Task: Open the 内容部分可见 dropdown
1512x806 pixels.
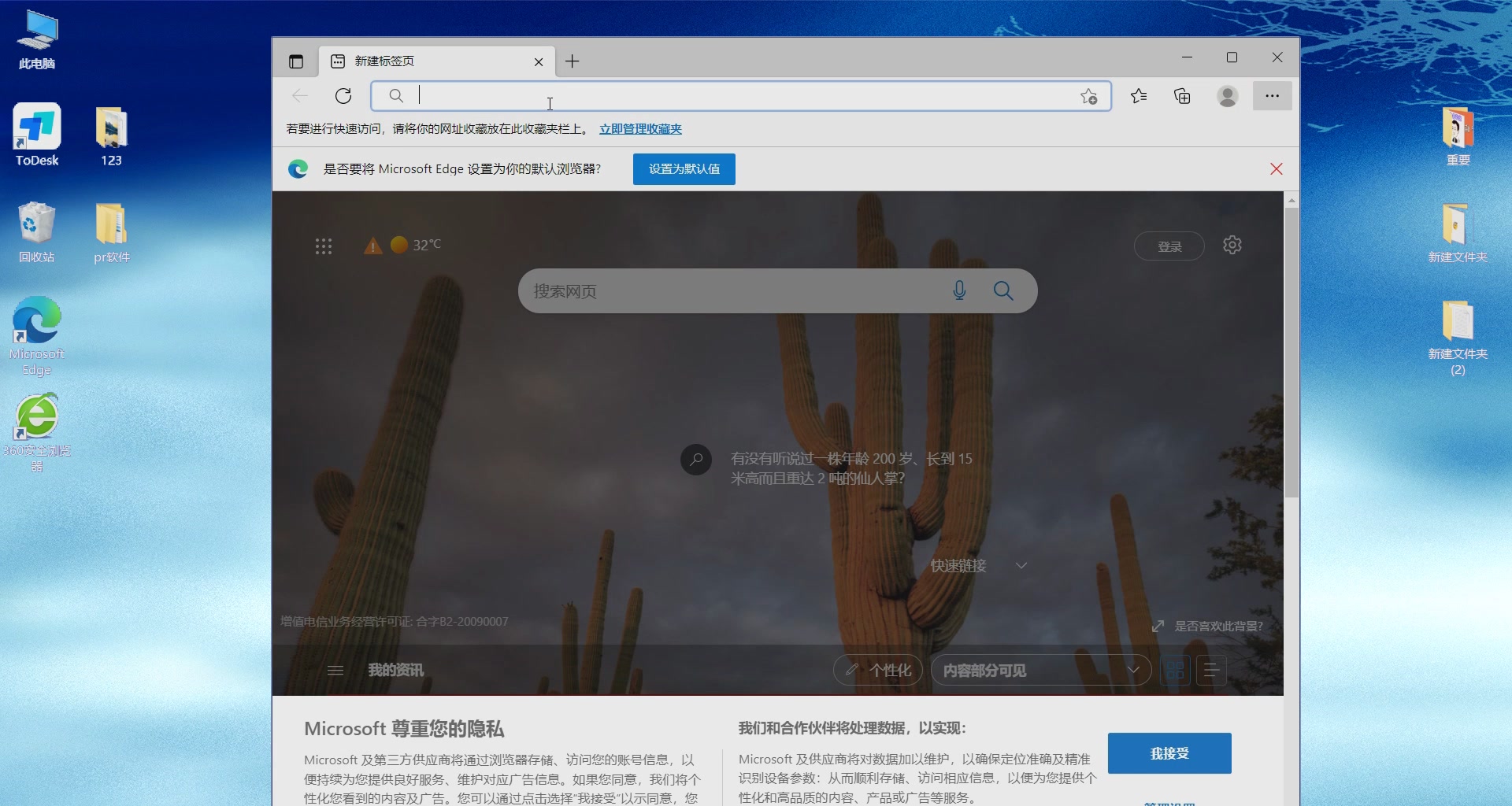Action: 1041,671
